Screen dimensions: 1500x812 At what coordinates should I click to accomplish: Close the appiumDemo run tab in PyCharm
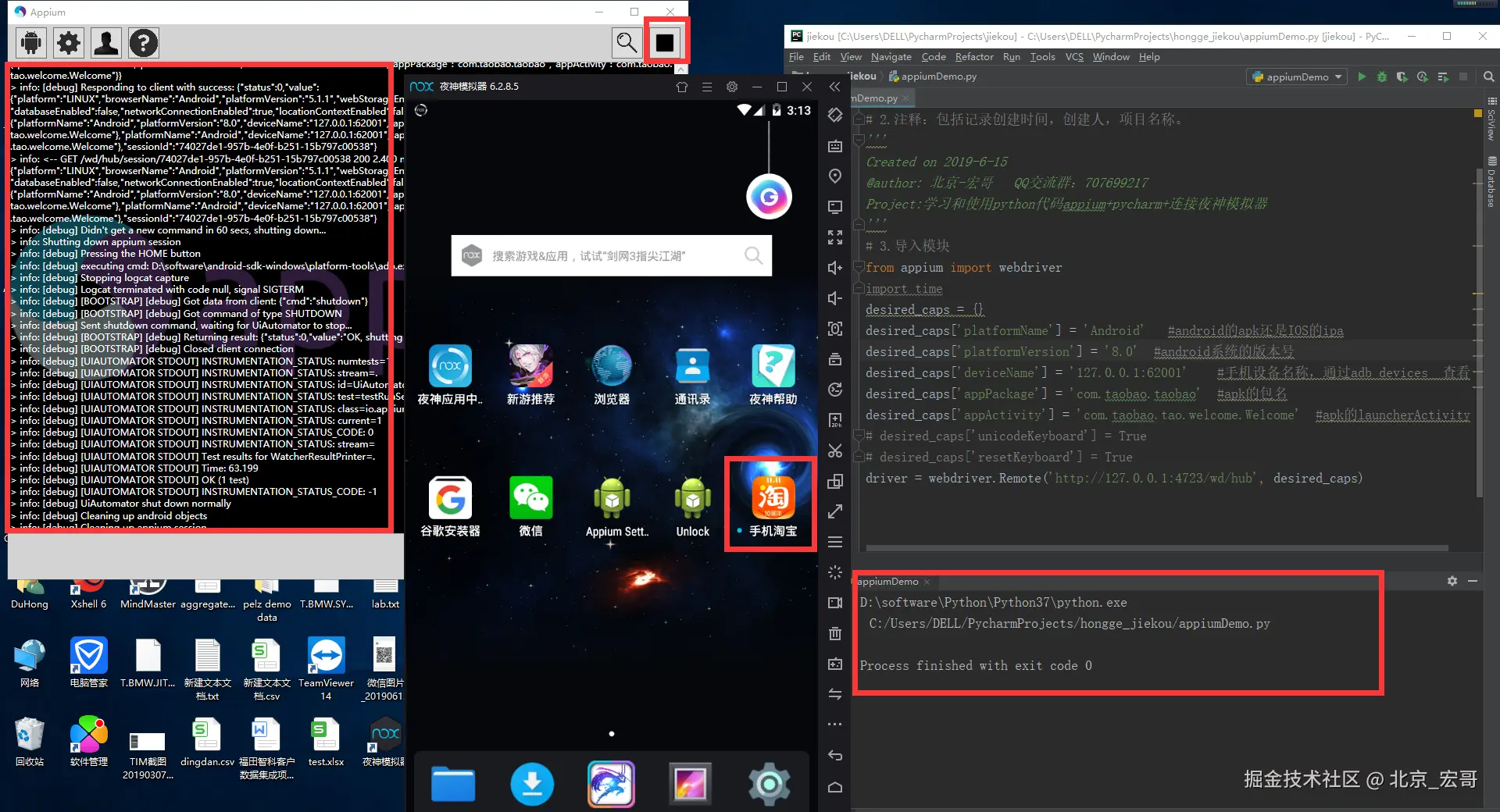(x=927, y=582)
